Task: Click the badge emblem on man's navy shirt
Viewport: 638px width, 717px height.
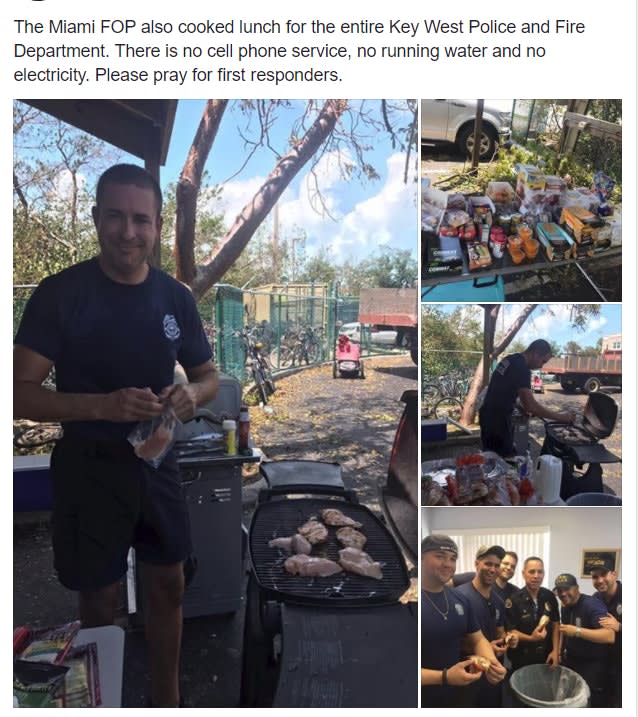Action: click(x=172, y=327)
